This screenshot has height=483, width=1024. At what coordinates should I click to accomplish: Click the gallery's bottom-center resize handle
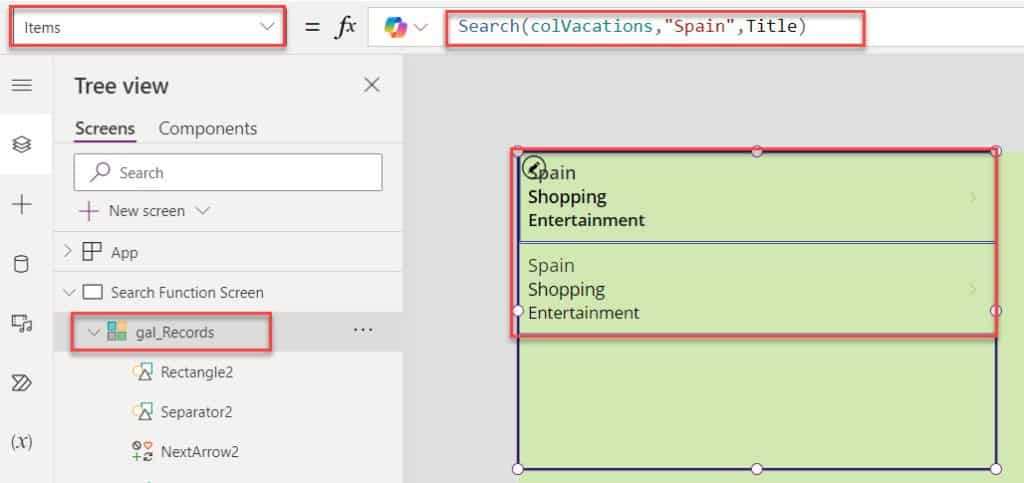coord(757,469)
